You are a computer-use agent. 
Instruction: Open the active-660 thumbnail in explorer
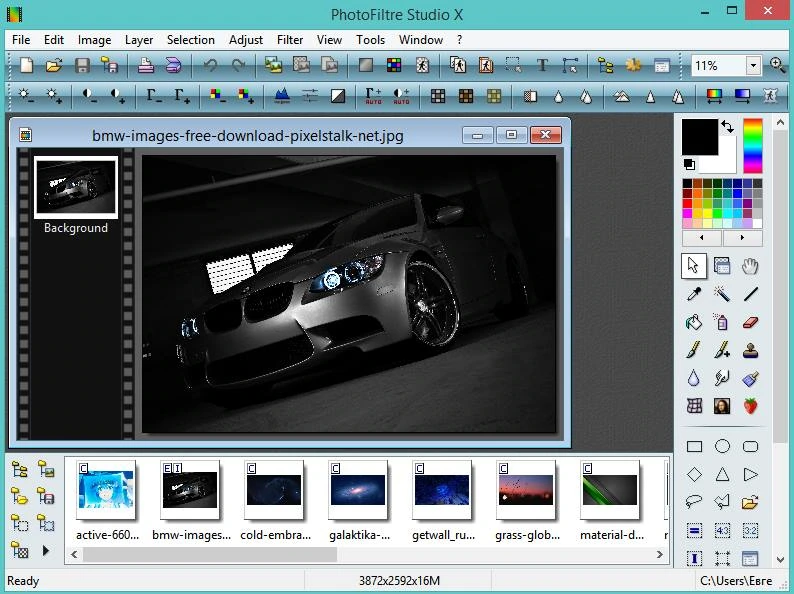[x=106, y=490]
